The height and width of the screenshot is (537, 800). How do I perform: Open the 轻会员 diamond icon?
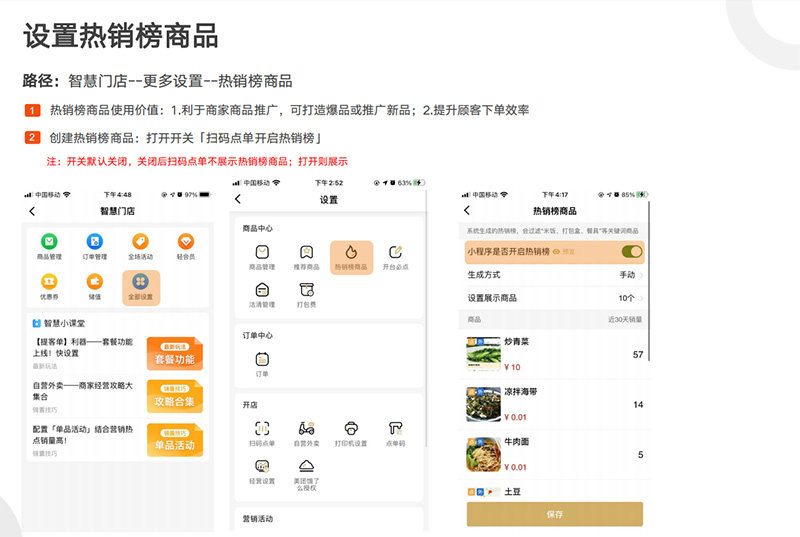pyautogui.click(x=186, y=241)
